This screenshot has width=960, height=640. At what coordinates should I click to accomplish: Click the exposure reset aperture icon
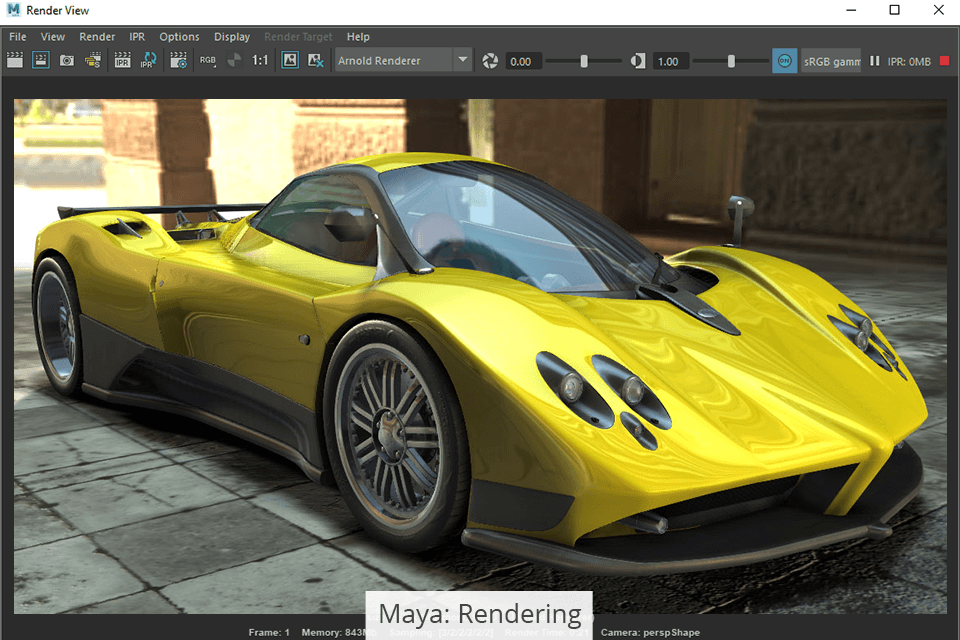coord(490,61)
